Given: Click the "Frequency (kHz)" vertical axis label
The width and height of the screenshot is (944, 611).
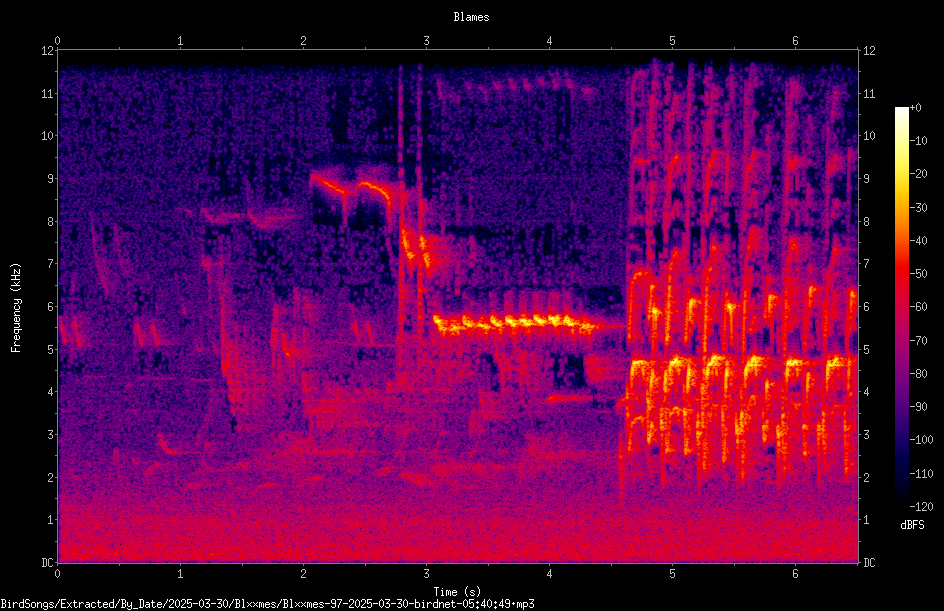Looking at the screenshot, I should [x=16, y=308].
